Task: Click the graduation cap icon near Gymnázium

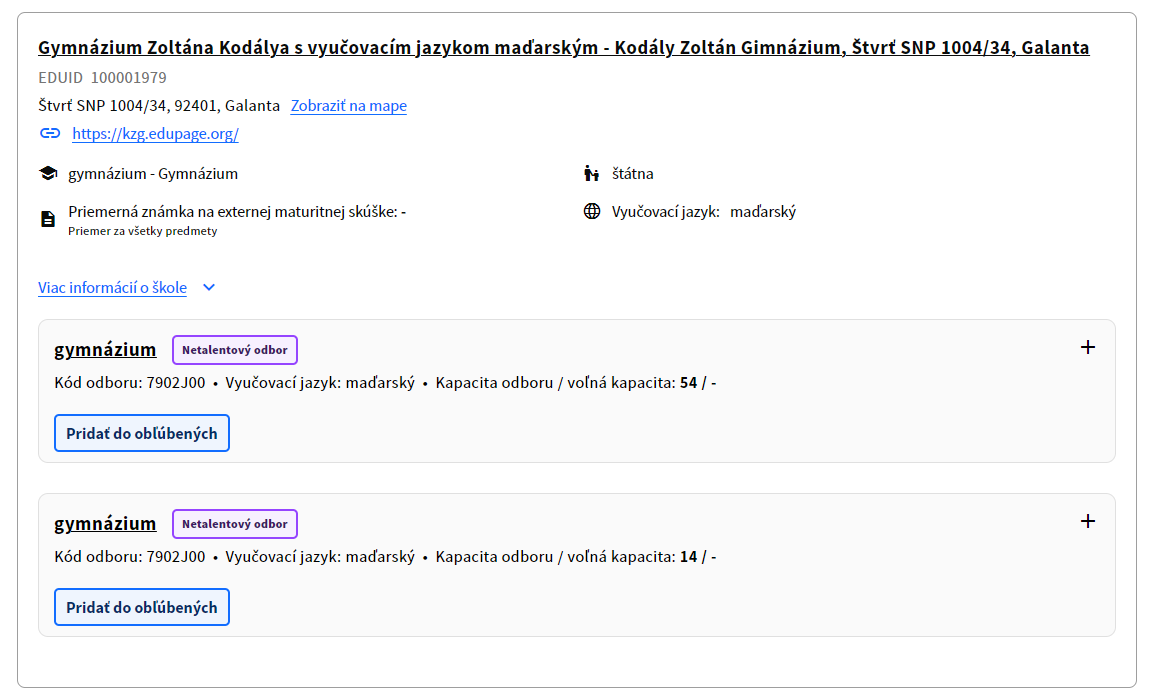Action: [x=47, y=172]
